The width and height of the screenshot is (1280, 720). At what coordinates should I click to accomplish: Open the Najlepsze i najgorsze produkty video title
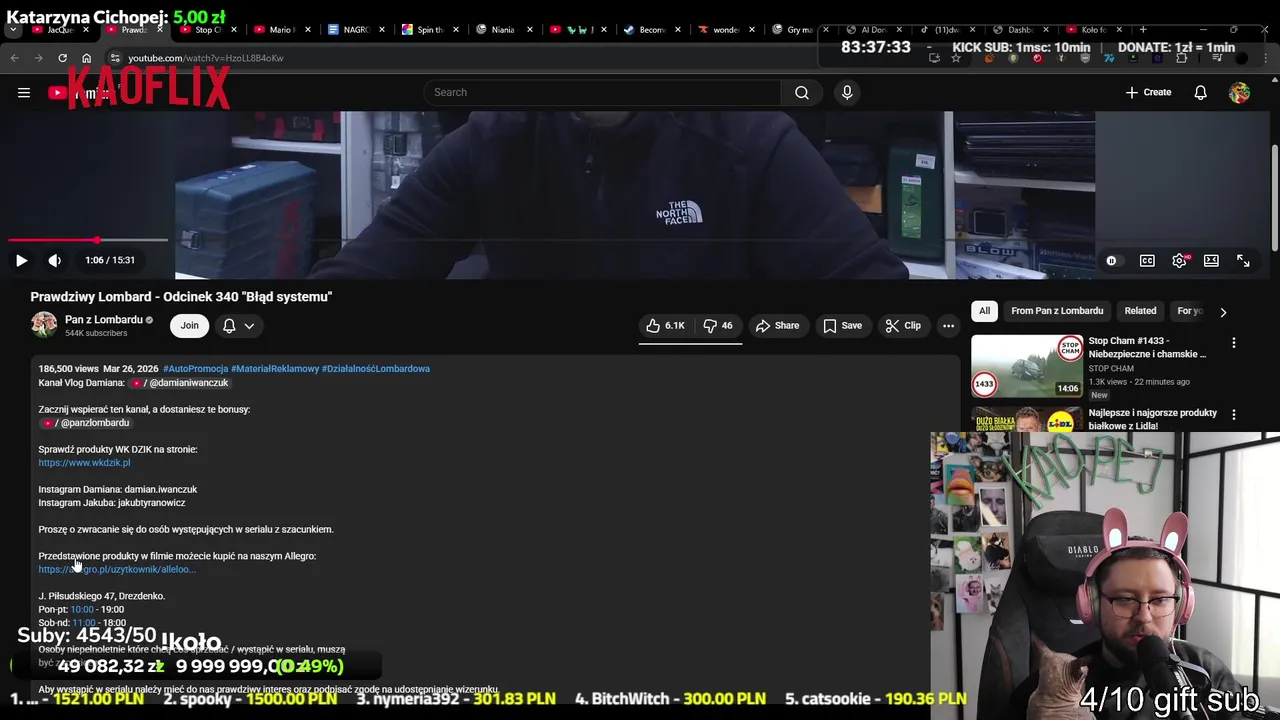(x=1152, y=419)
